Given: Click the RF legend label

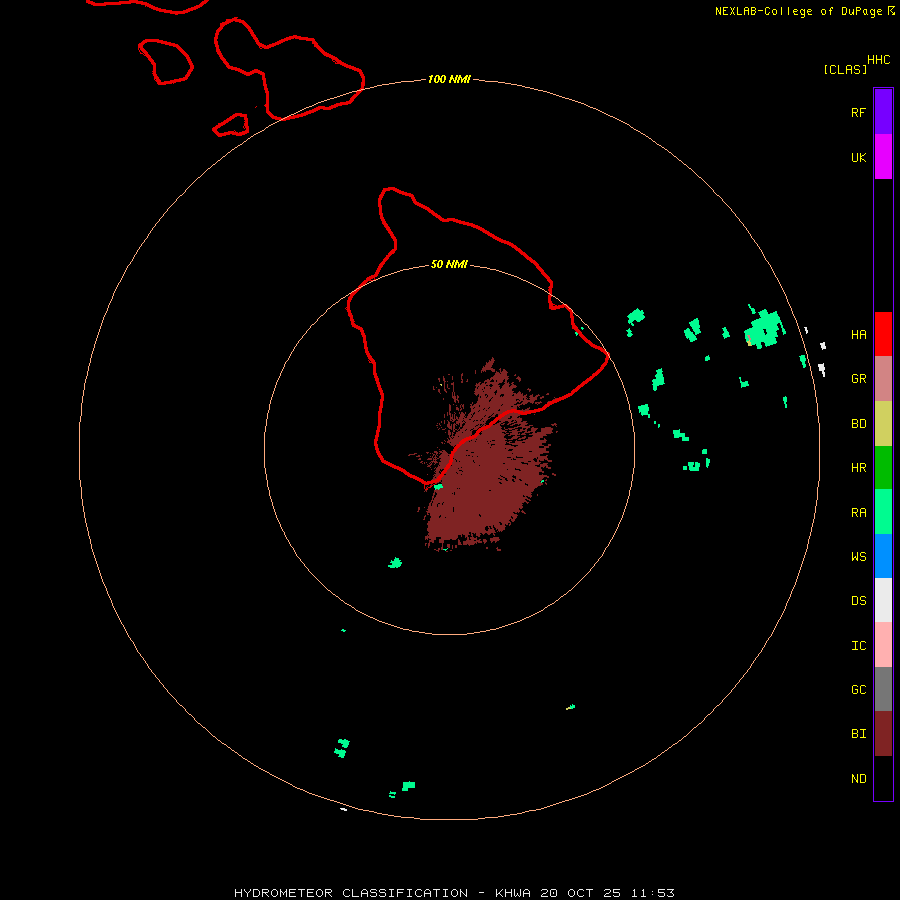Looking at the screenshot, I should [858, 112].
